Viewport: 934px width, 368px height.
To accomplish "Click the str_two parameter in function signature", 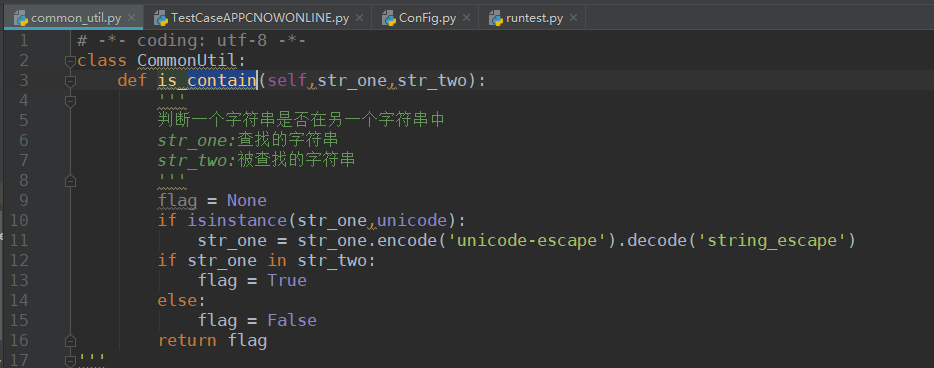I will click(x=431, y=80).
